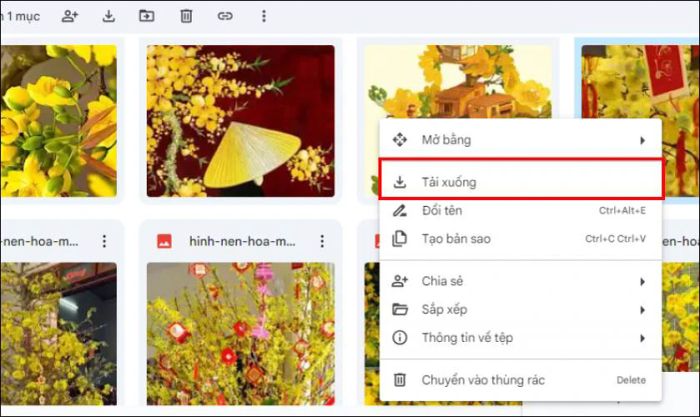Image resolution: width=700 pixels, height=417 pixels.
Task: Click the hinh-nen-hoa-m file name label
Action: pyautogui.click(x=242, y=241)
